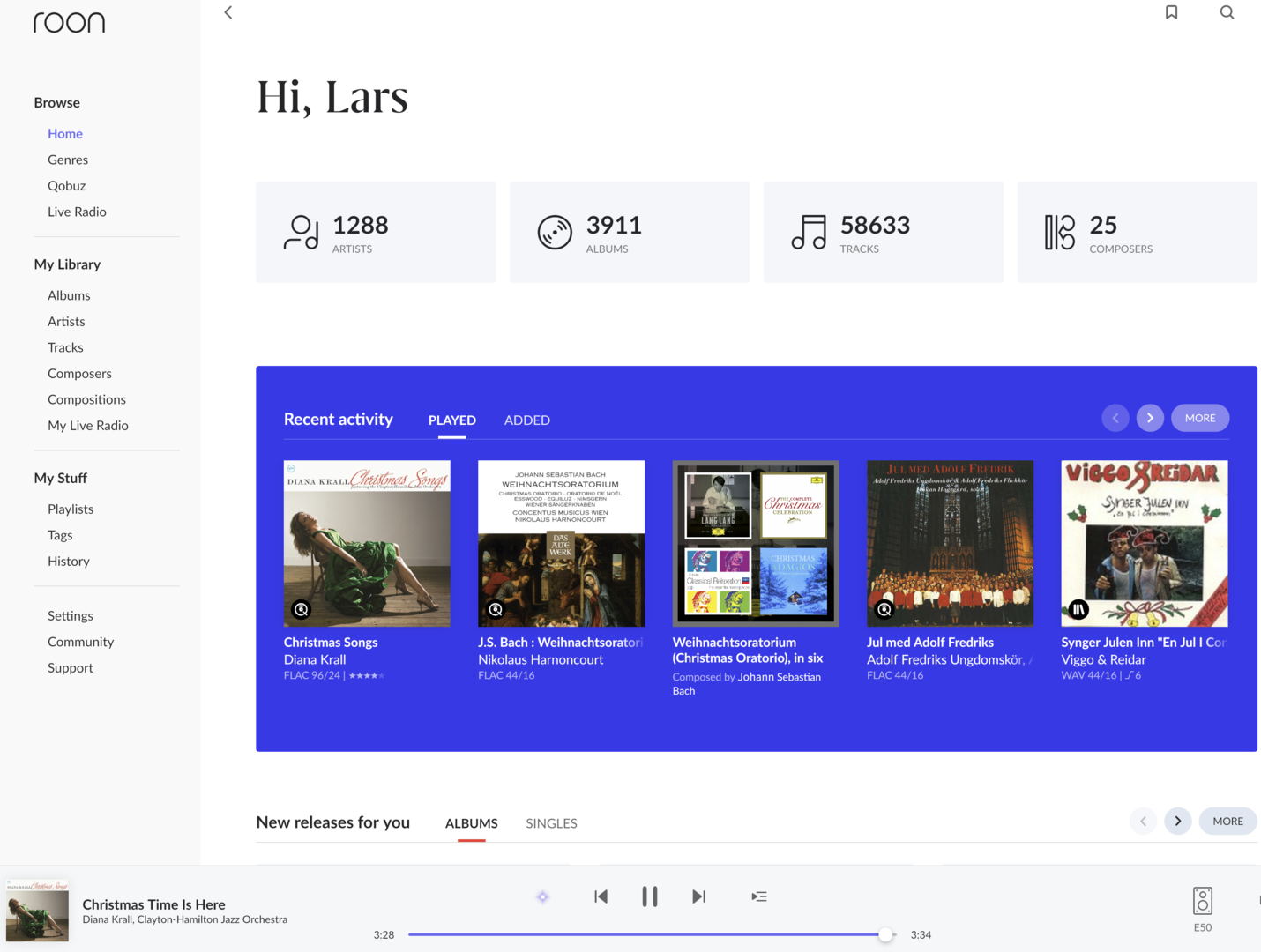
Task: Click the playback seek handle
Action: click(x=885, y=934)
